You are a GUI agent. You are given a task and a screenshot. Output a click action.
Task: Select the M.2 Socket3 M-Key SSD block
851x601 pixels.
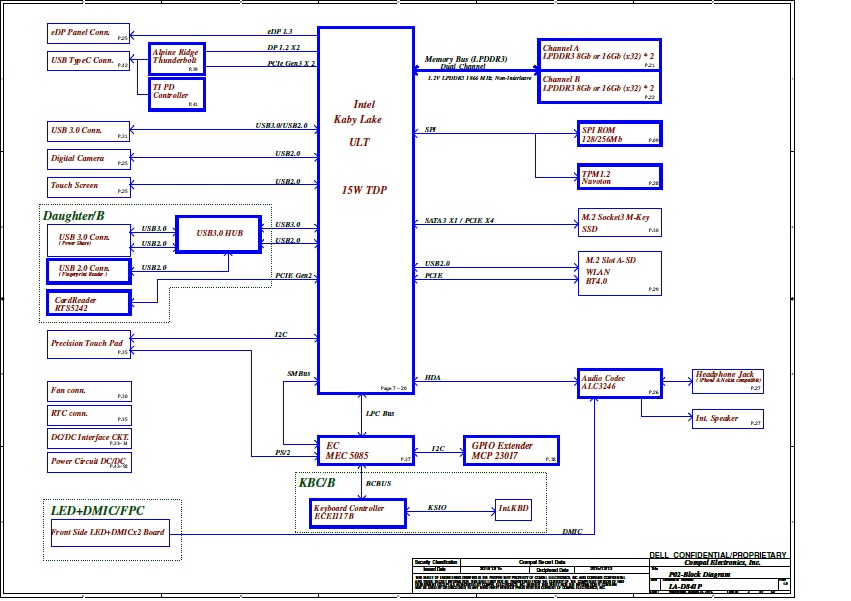(x=620, y=223)
